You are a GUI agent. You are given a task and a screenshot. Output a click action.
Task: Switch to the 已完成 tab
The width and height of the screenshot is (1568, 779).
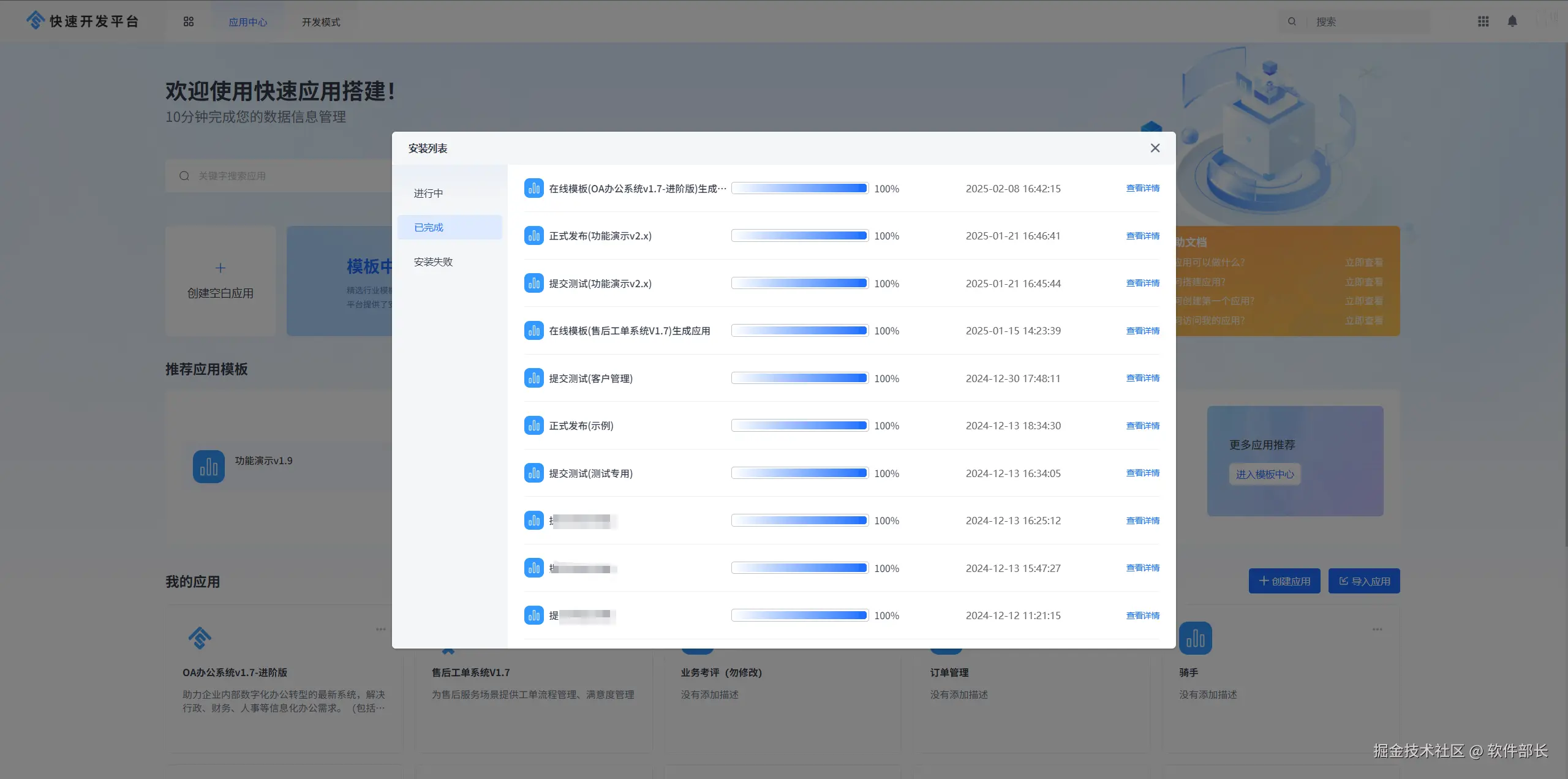tap(429, 227)
